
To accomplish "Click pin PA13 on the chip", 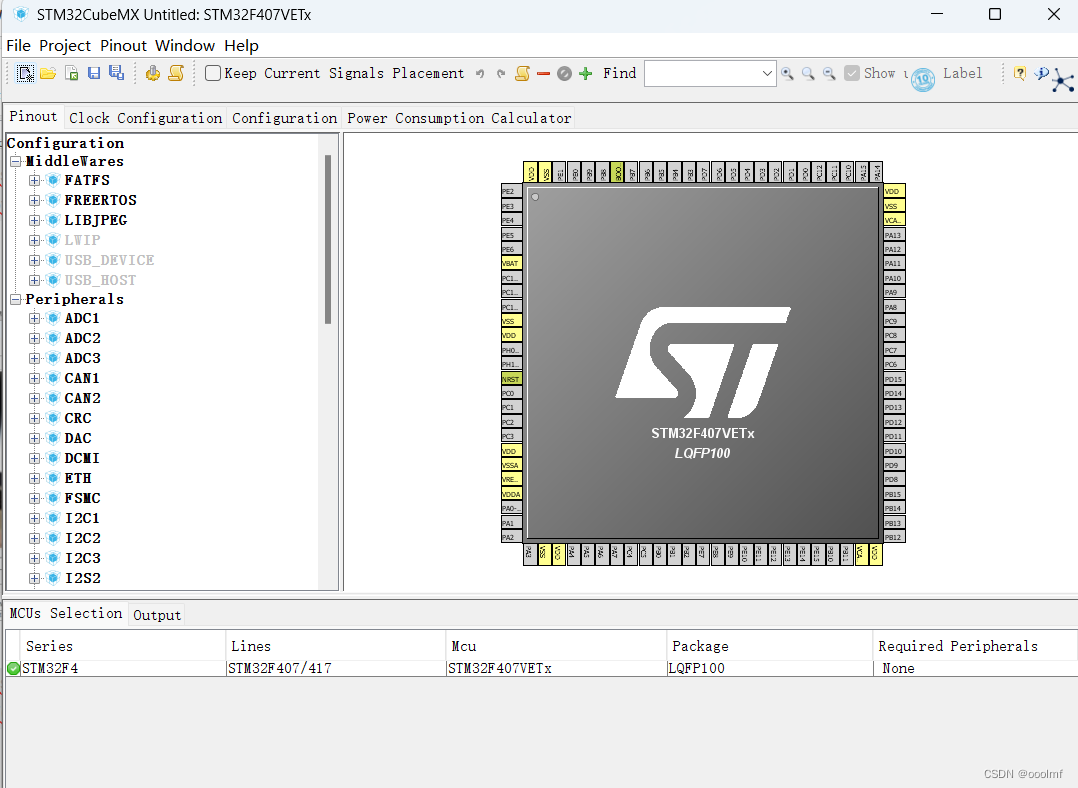I will (x=894, y=235).
